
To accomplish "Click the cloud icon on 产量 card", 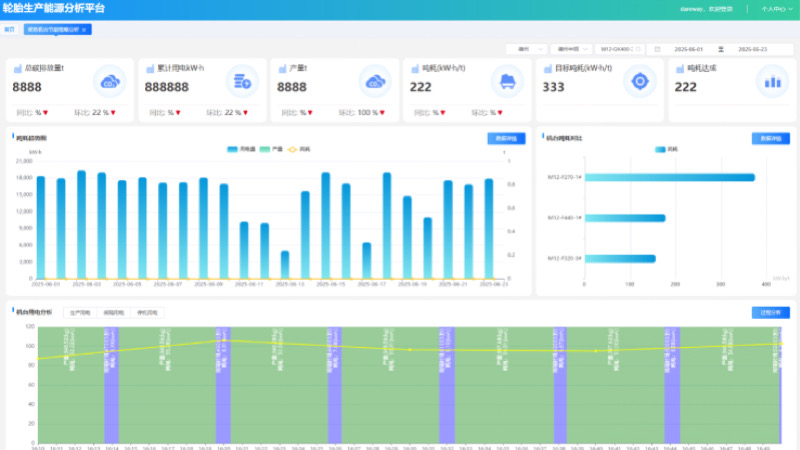I will pyautogui.click(x=374, y=81).
